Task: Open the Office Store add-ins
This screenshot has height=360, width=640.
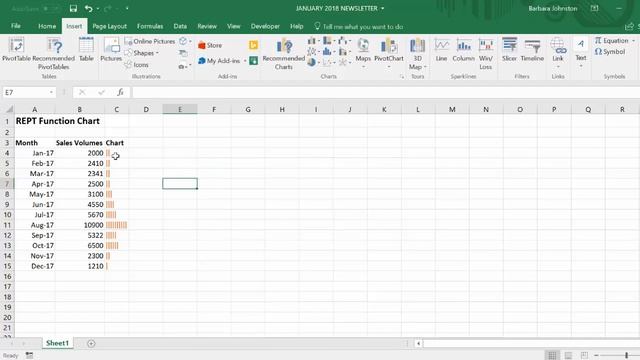Action: (x=210, y=45)
